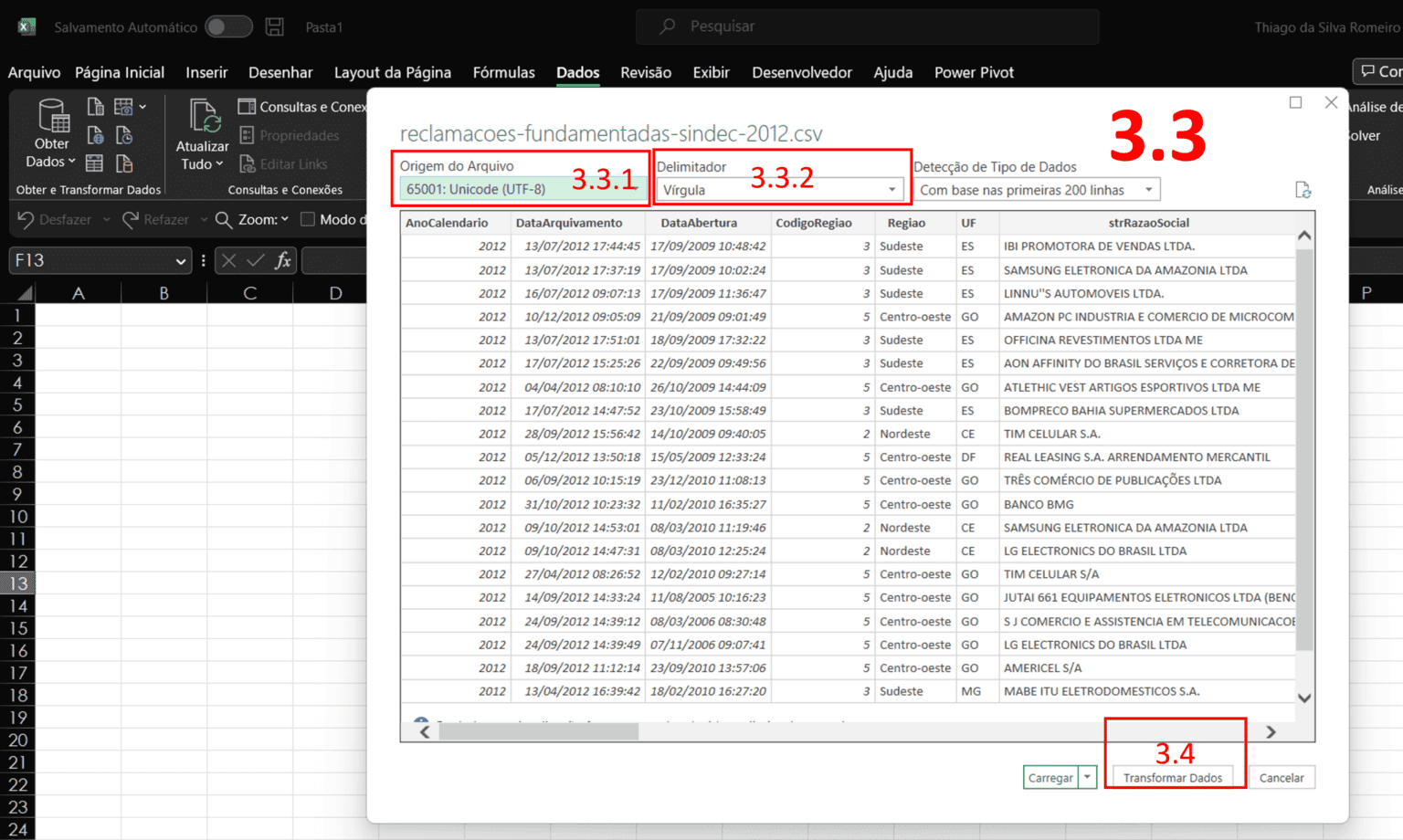Screen dimensions: 1403x840
Task: Save the workbook with the floppy disk icon
Action: pyautogui.click(x=274, y=26)
